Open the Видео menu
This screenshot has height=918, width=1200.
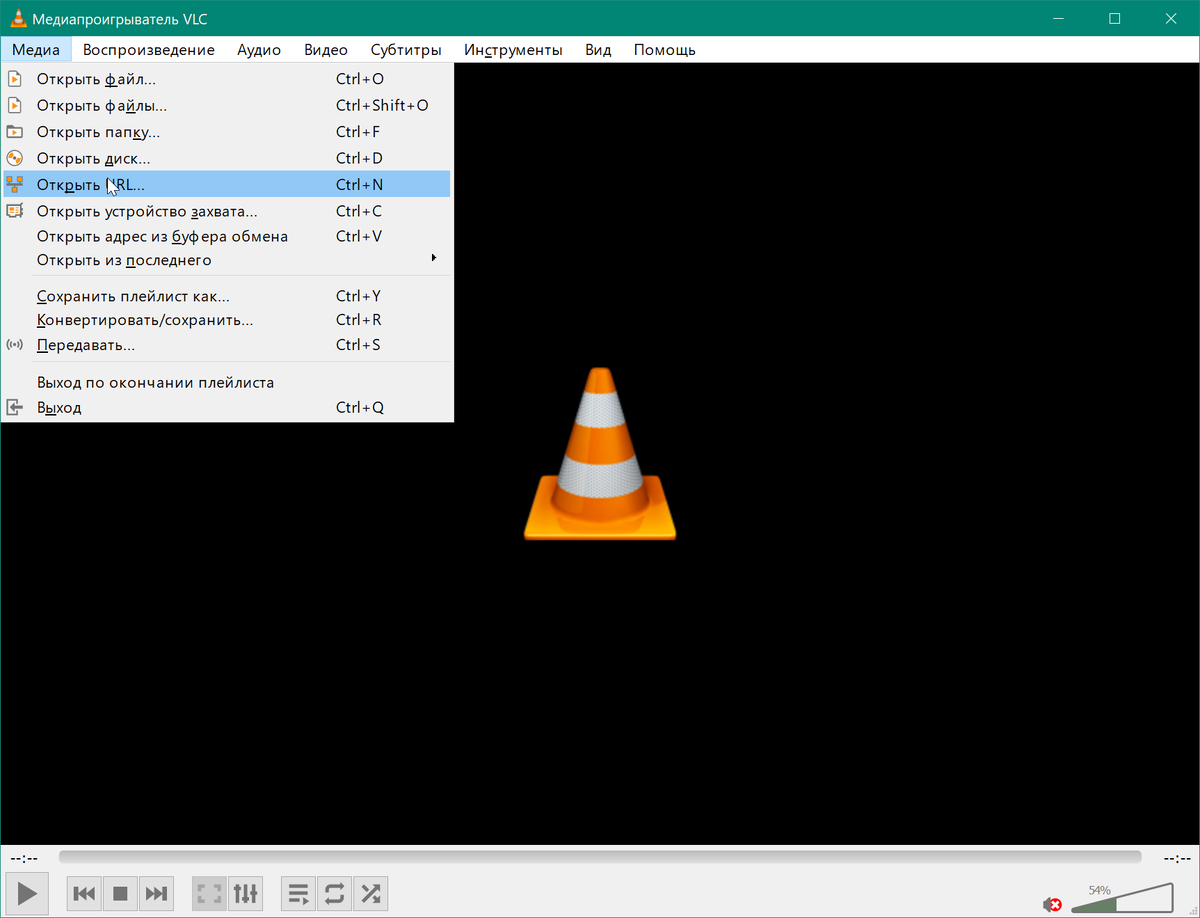point(326,50)
